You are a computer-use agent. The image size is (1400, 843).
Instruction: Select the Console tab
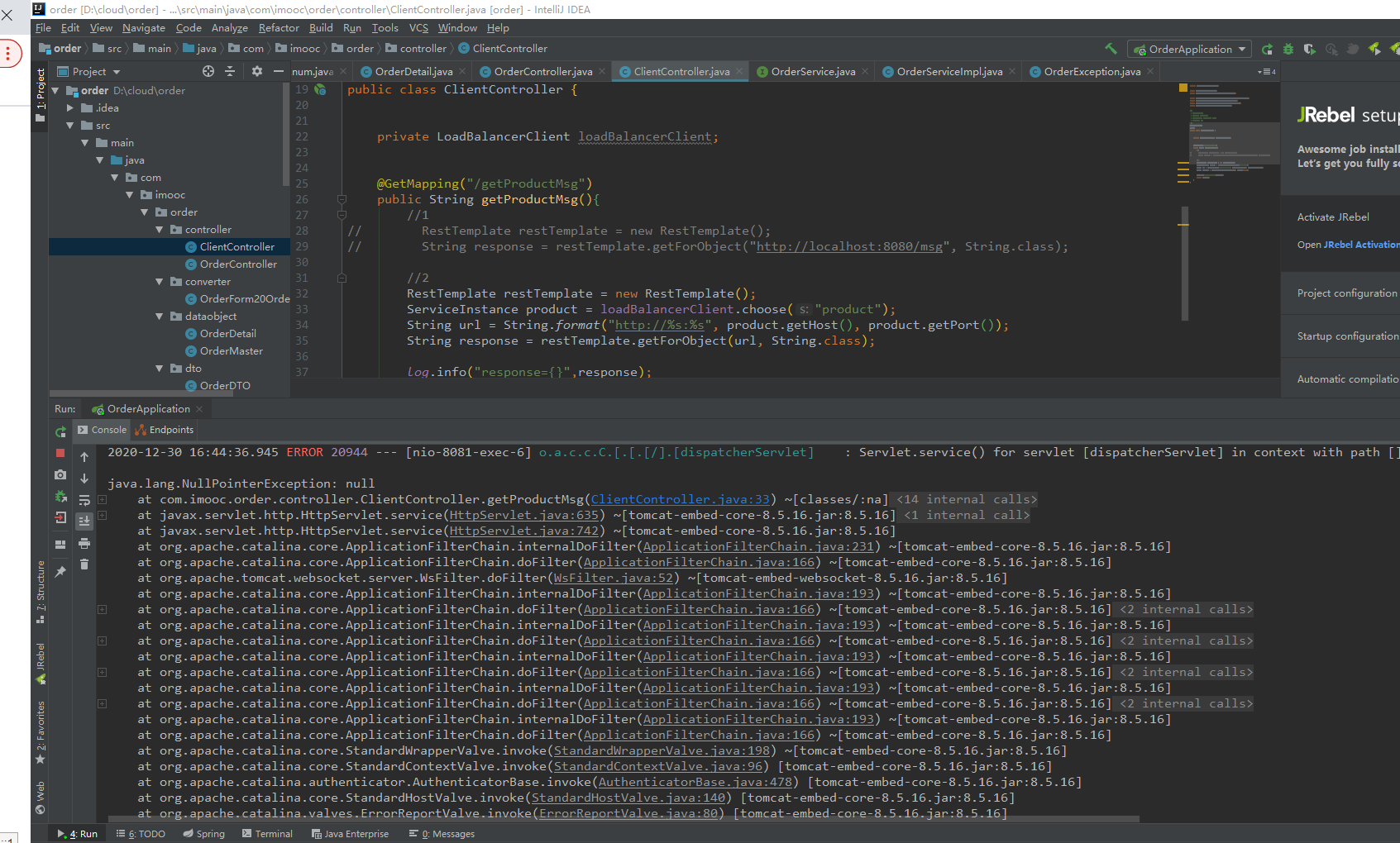(102, 430)
